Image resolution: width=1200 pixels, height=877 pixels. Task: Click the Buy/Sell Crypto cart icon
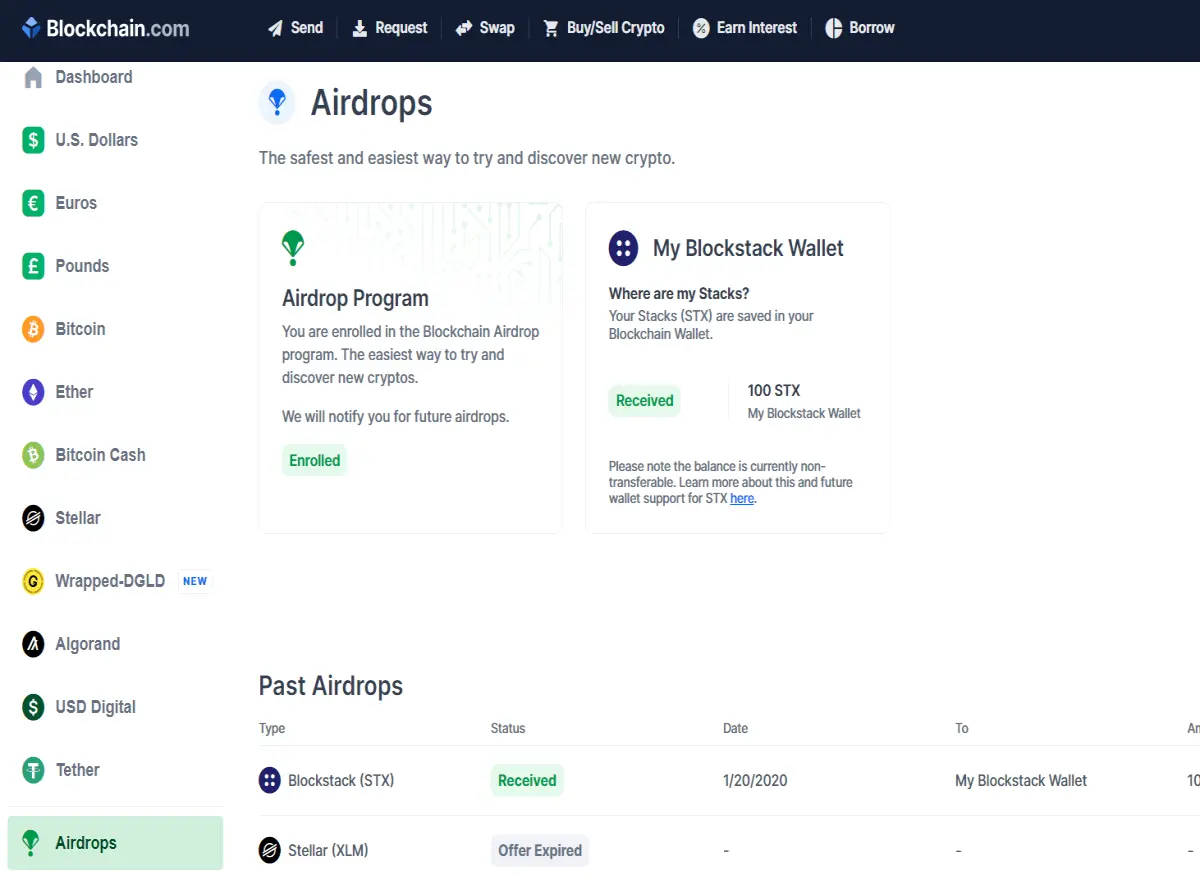click(551, 28)
